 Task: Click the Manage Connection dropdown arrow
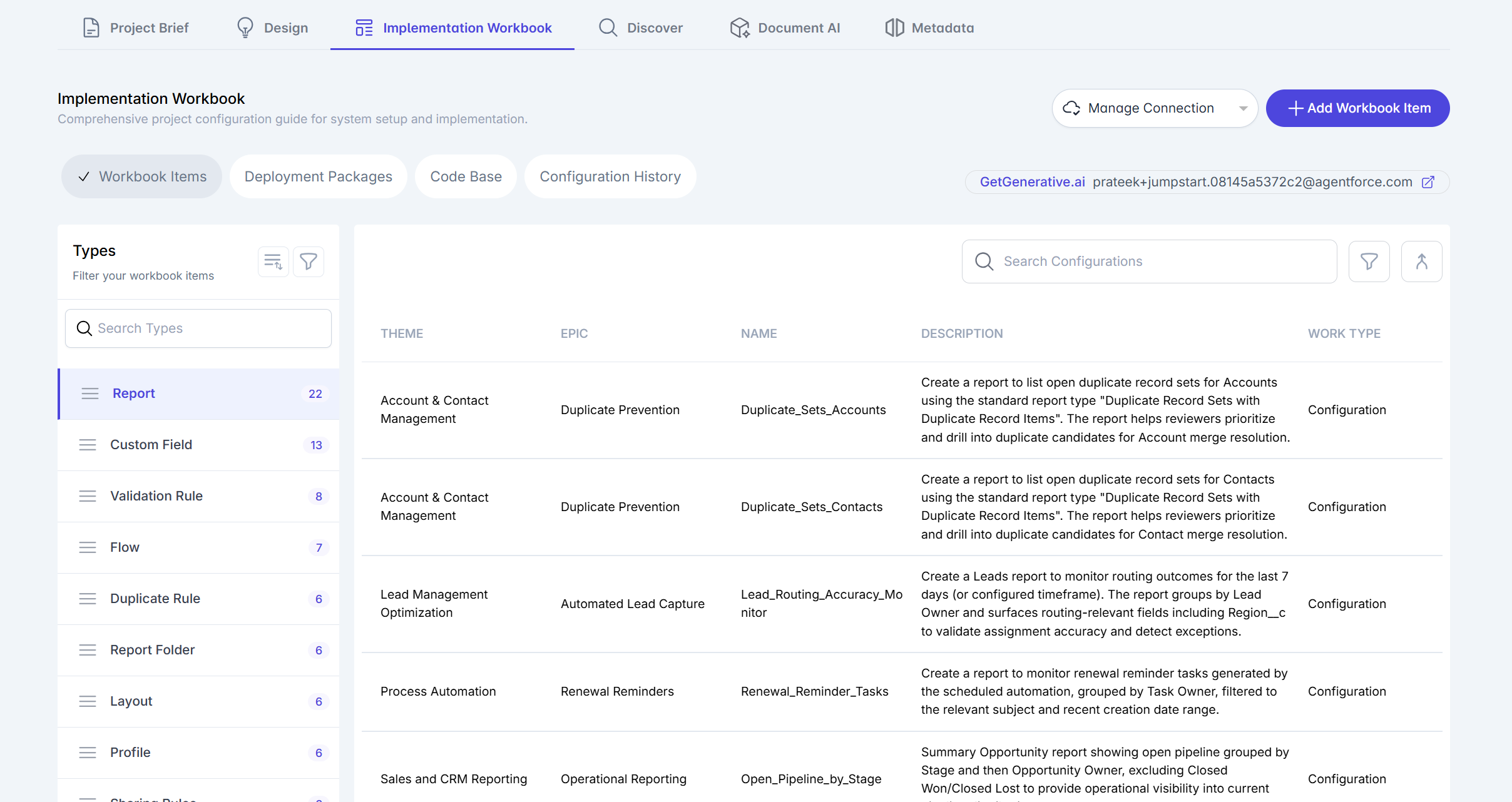tap(1243, 108)
